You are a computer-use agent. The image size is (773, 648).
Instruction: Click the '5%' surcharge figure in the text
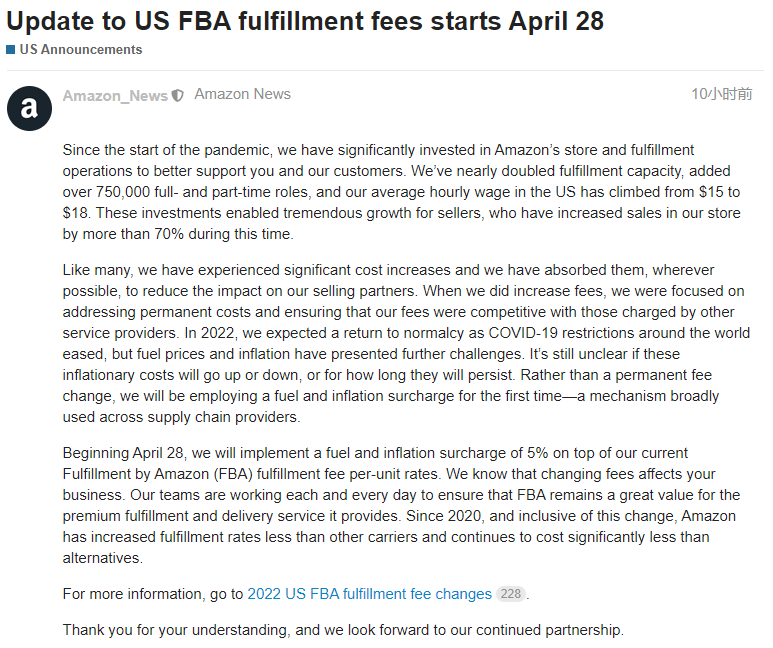point(537,453)
